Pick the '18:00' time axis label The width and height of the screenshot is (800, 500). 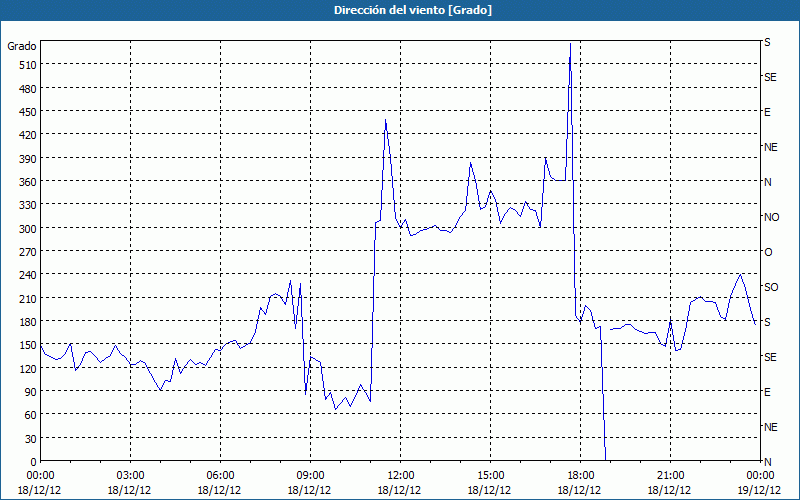[x=581, y=476]
